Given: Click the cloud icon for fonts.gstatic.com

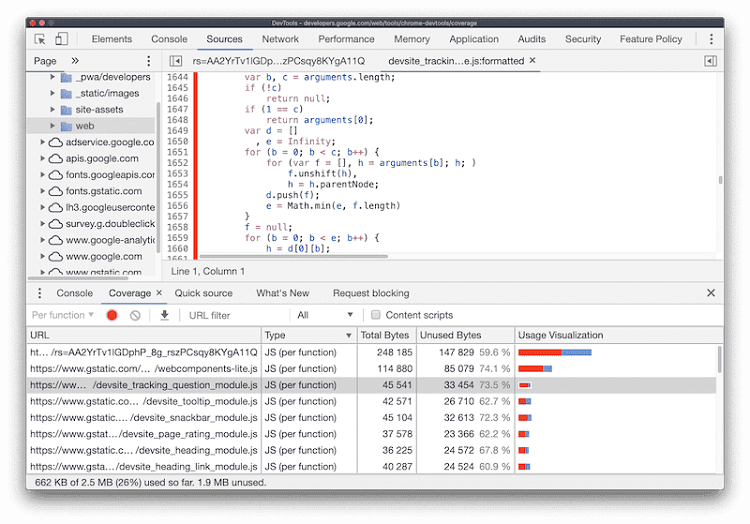Looking at the screenshot, I should pos(56,191).
